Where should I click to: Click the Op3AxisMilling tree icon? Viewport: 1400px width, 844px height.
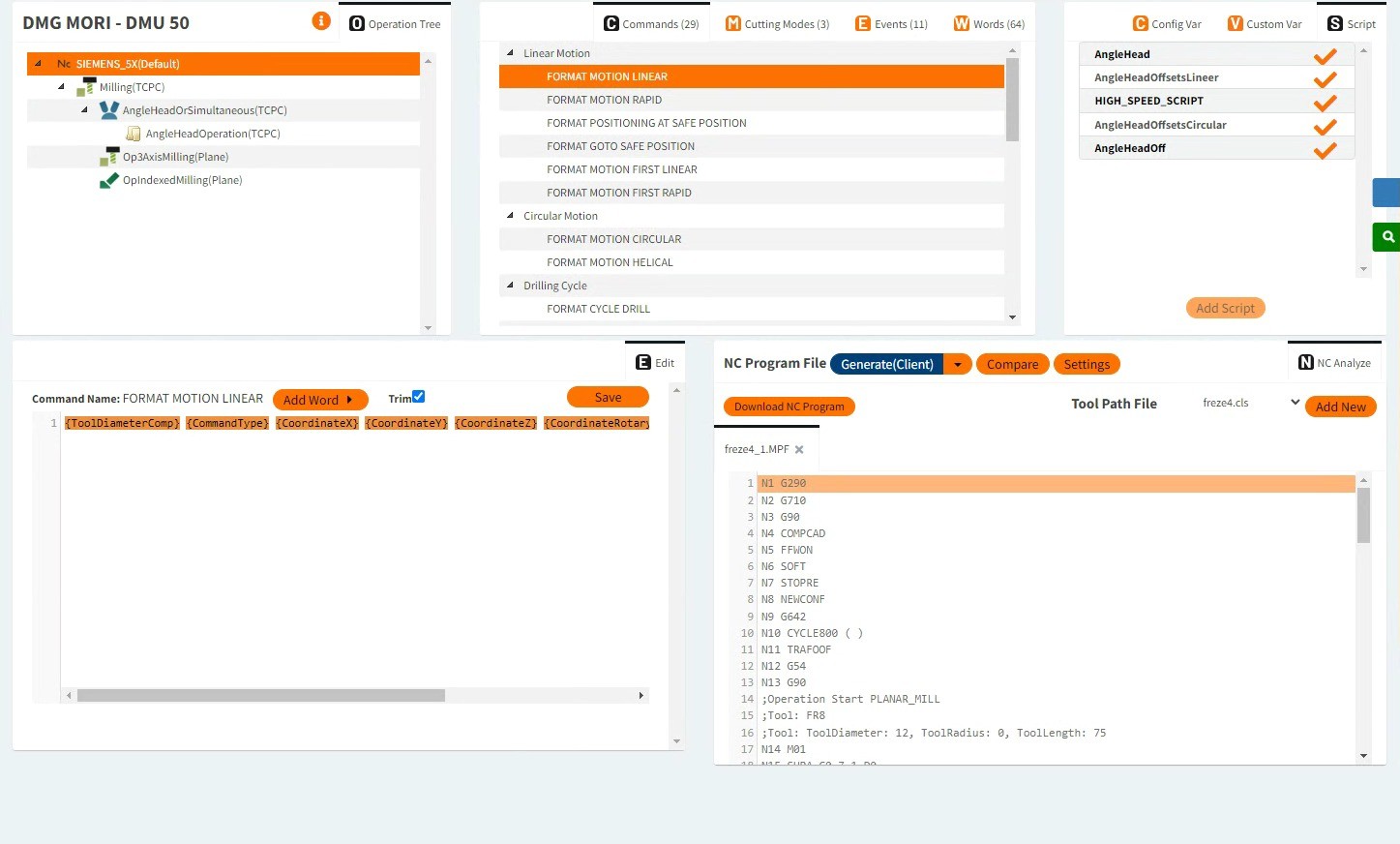pyautogui.click(x=109, y=157)
